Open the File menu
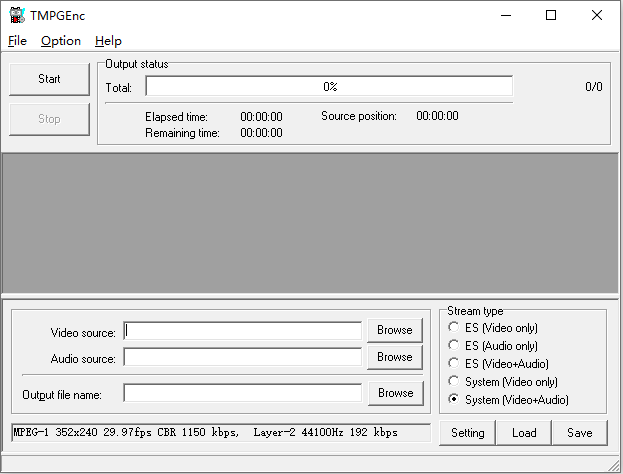Screen dimensions: 623x474 click(x=17, y=41)
